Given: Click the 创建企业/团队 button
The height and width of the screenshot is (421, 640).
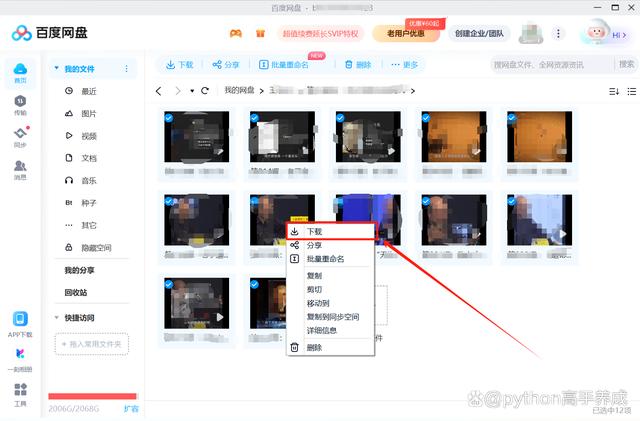Looking at the screenshot, I should [x=479, y=33].
